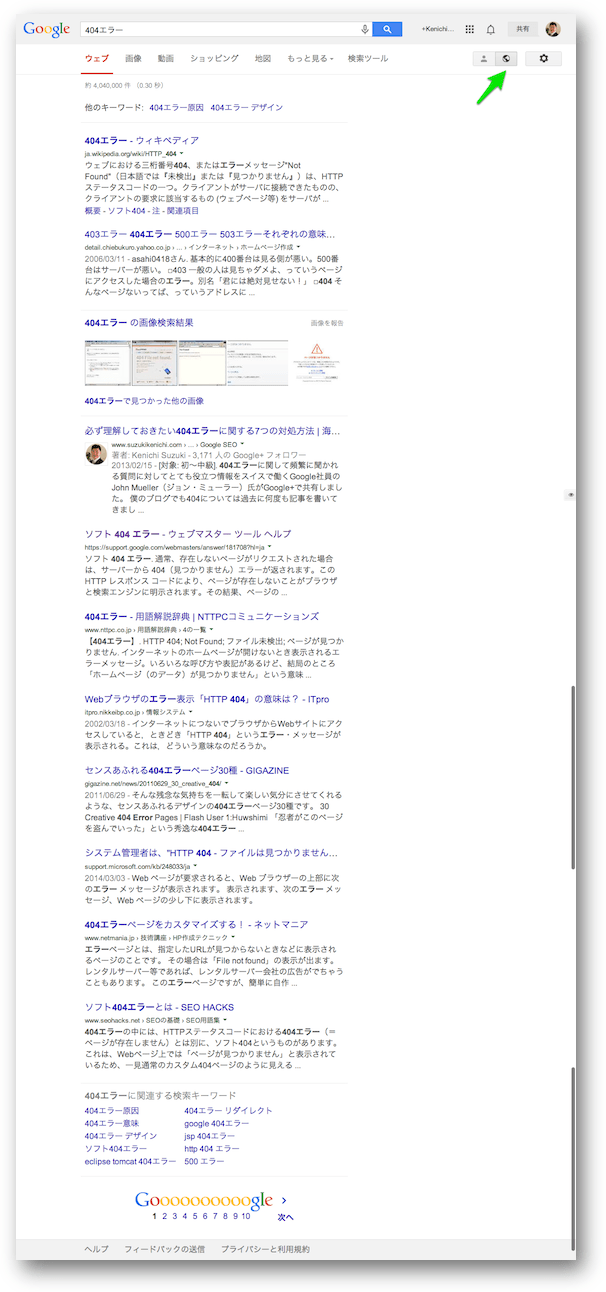Open Webブラウザのエラー表示 ITpro result

[x=207, y=698]
